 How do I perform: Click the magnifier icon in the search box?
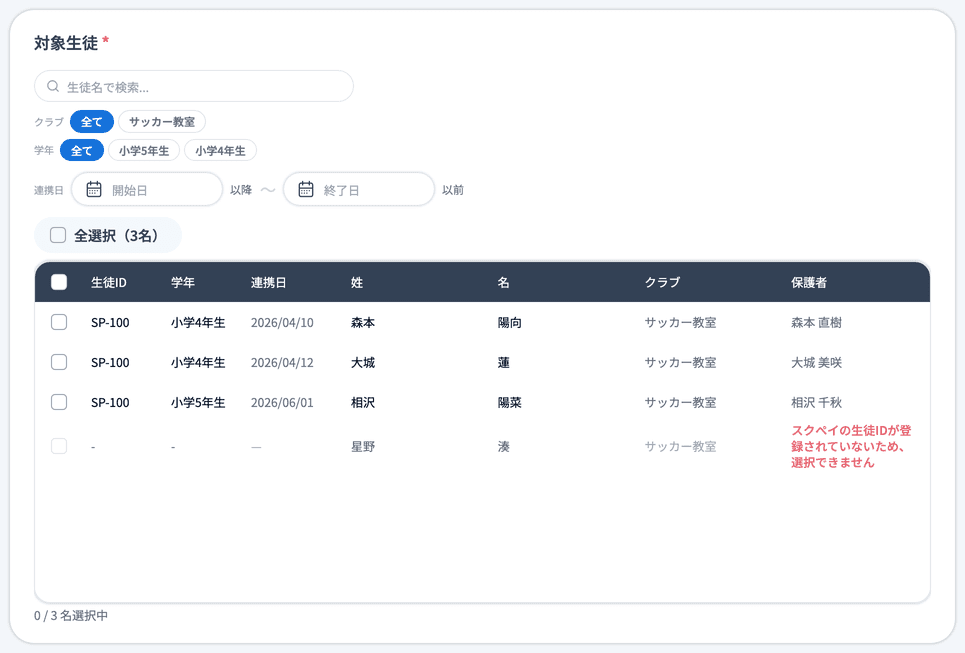[53, 86]
